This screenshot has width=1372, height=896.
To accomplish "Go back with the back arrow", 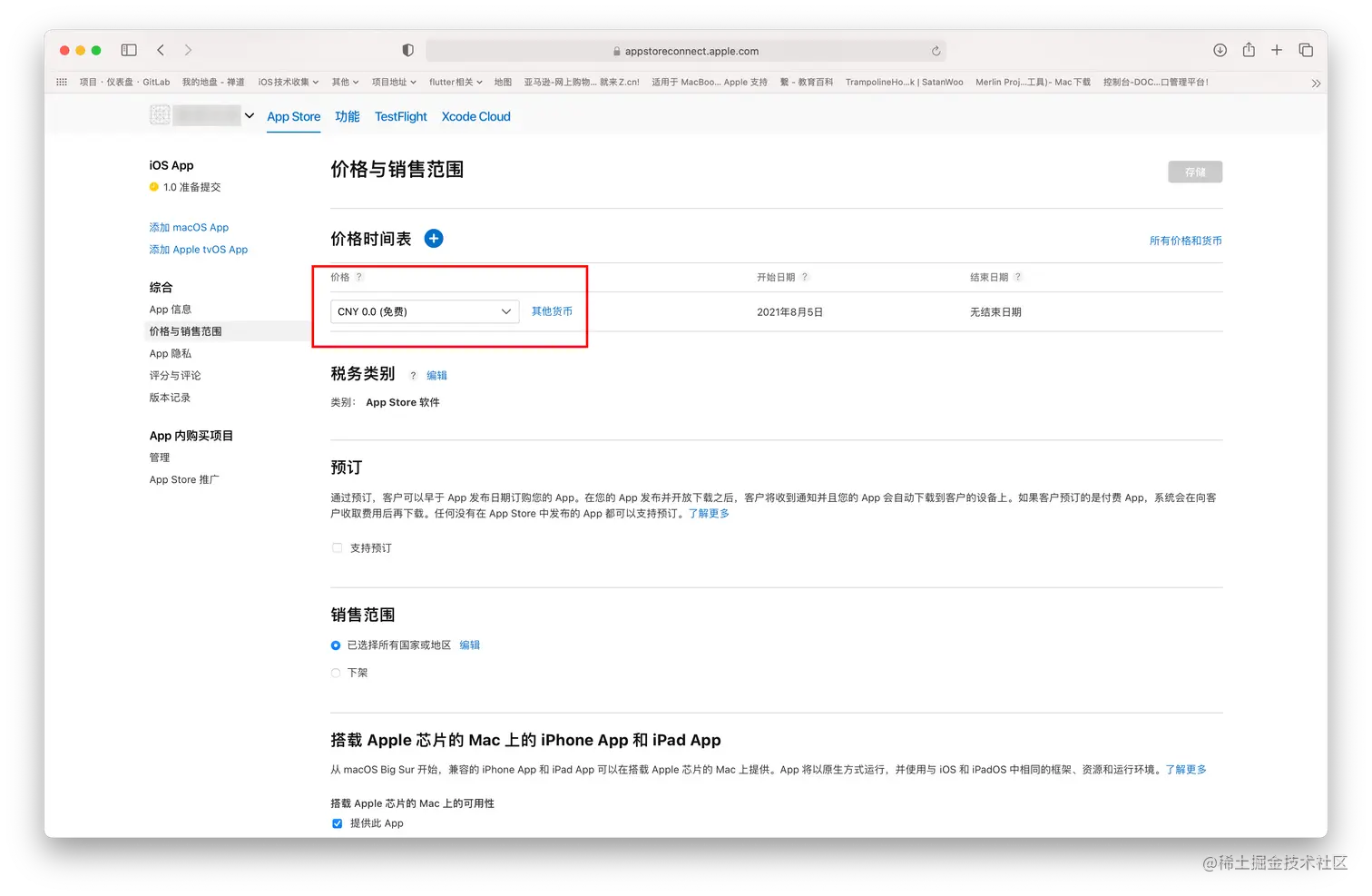I will tap(161, 50).
